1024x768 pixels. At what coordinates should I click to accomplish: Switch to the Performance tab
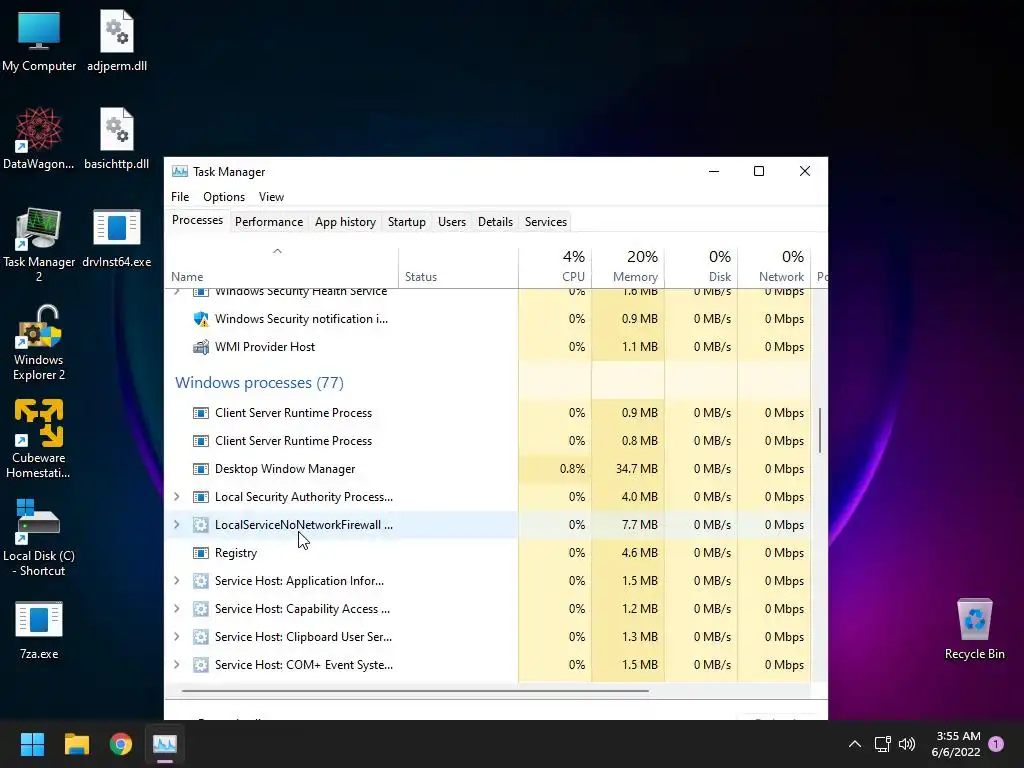269,221
